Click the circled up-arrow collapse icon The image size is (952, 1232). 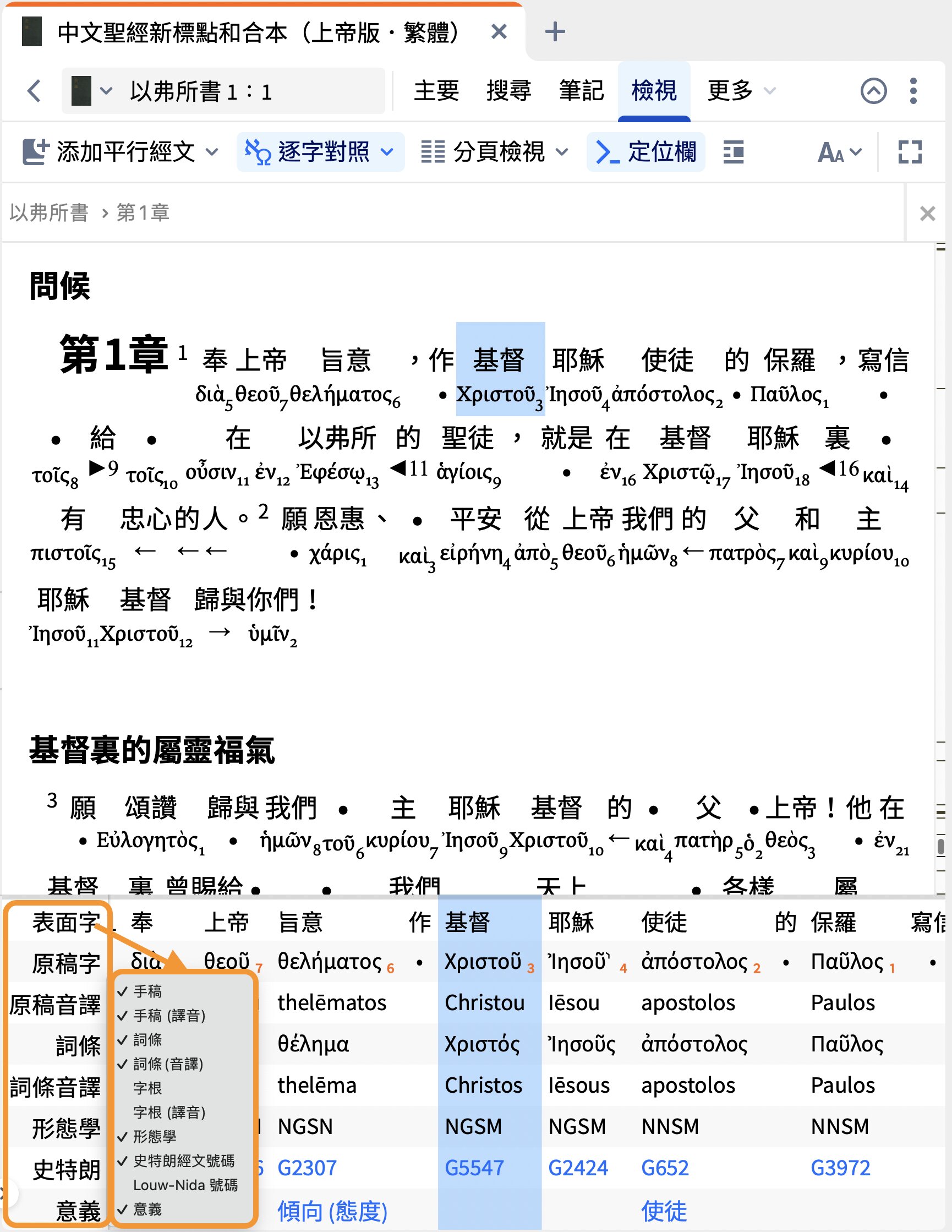pos(874,91)
